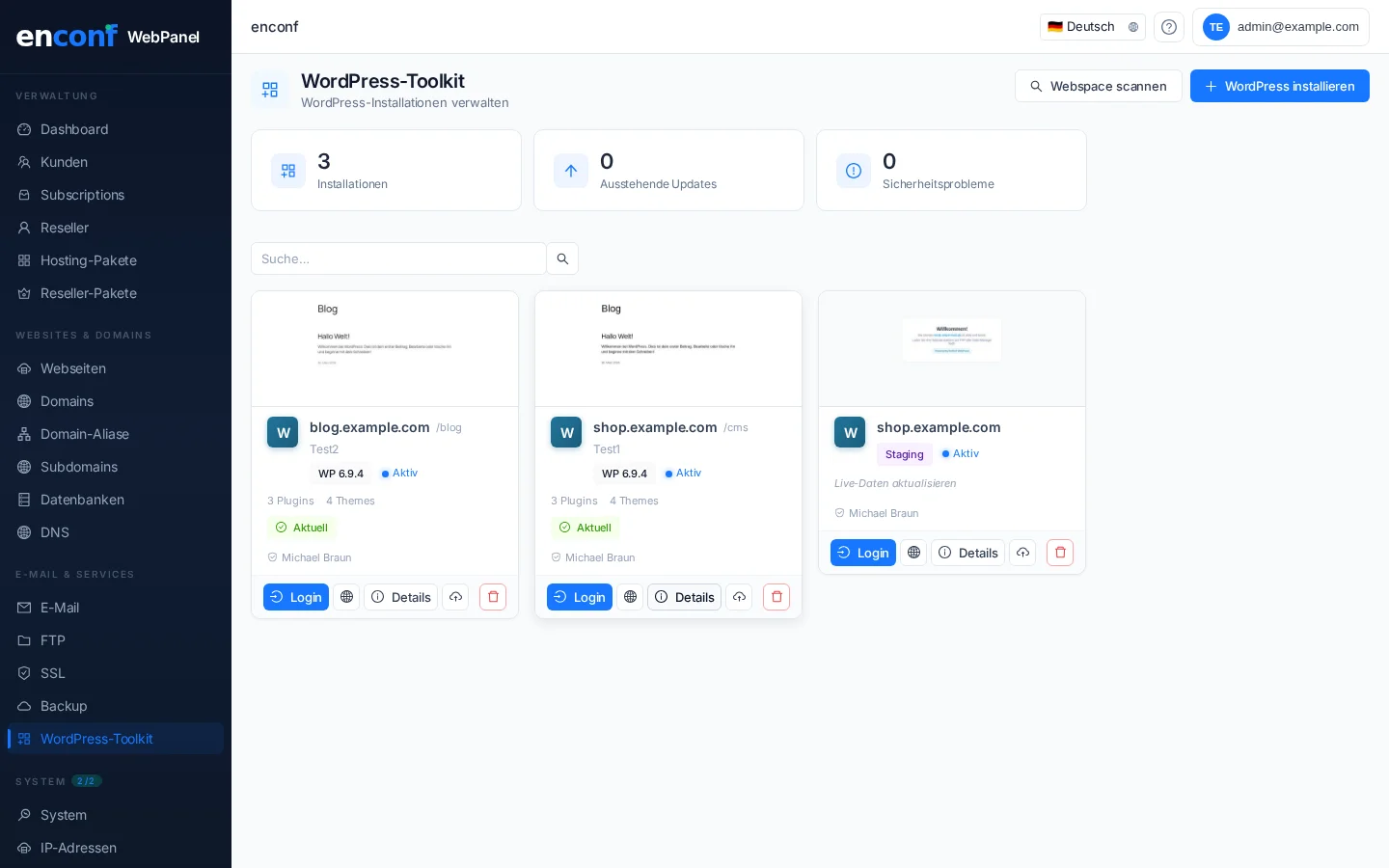Open the Webseiten menu entry
This screenshot has height=868, width=1389.
pos(73,368)
